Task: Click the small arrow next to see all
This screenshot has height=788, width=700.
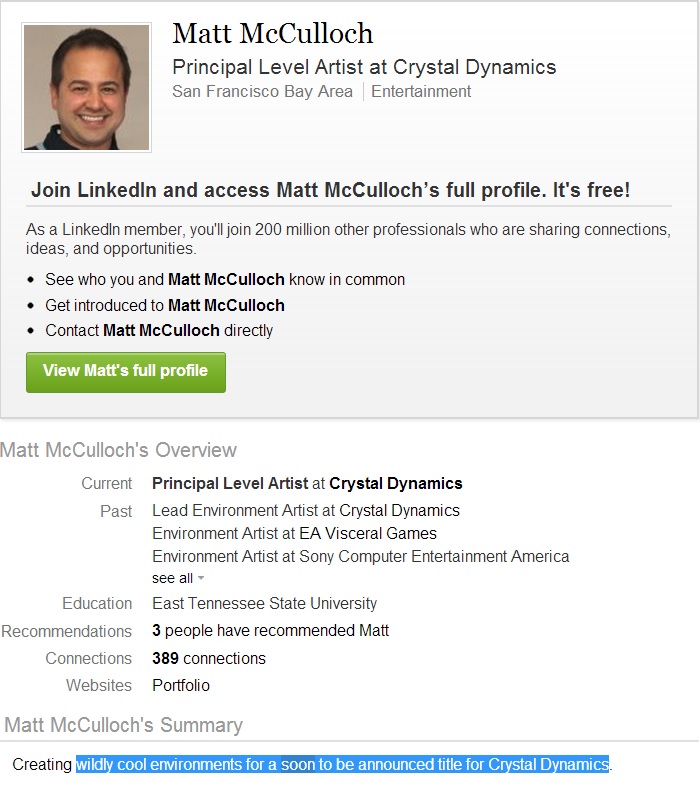Action: (201, 578)
